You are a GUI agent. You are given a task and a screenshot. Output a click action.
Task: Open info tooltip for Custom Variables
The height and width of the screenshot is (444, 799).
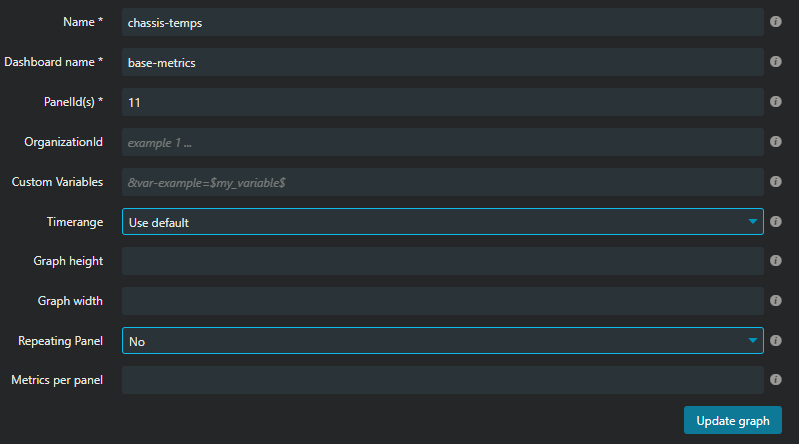tap(776, 181)
